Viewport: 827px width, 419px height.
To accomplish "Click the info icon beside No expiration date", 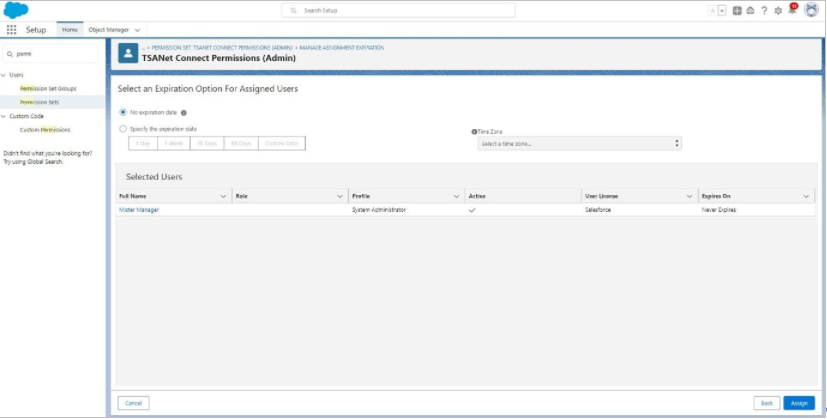I will click(x=184, y=112).
